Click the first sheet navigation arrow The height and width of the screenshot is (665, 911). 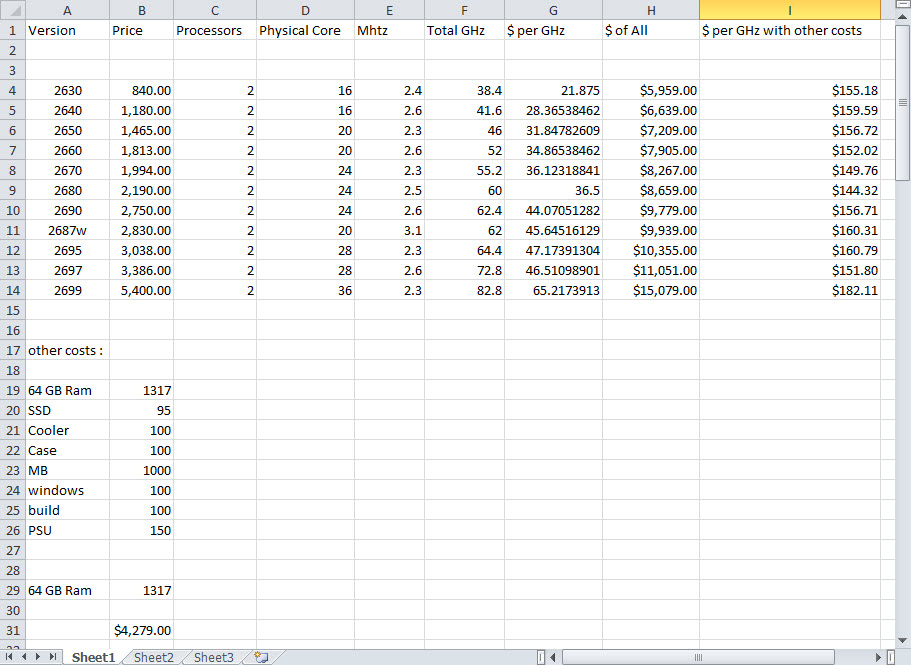click(x=11, y=657)
